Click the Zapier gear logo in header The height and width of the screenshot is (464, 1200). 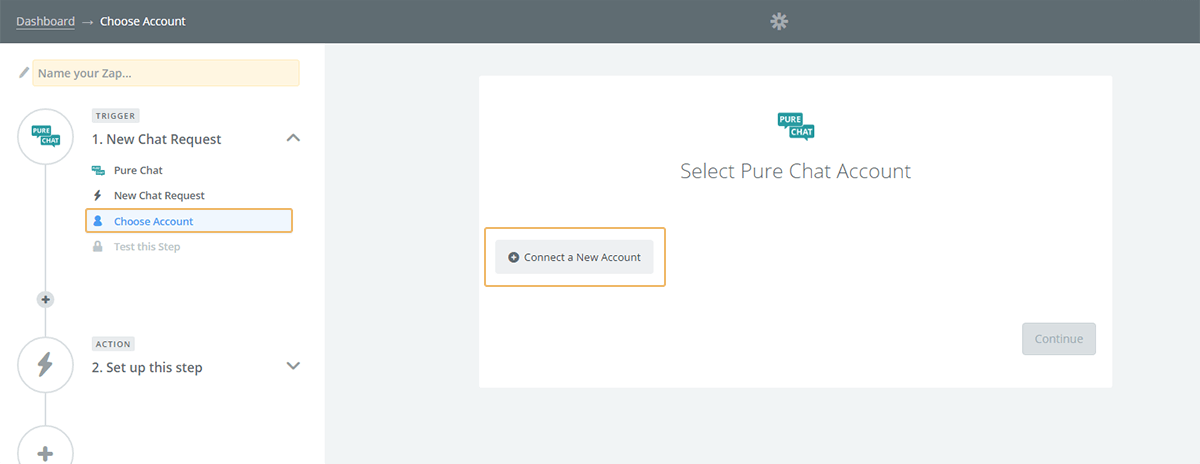pos(779,21)
